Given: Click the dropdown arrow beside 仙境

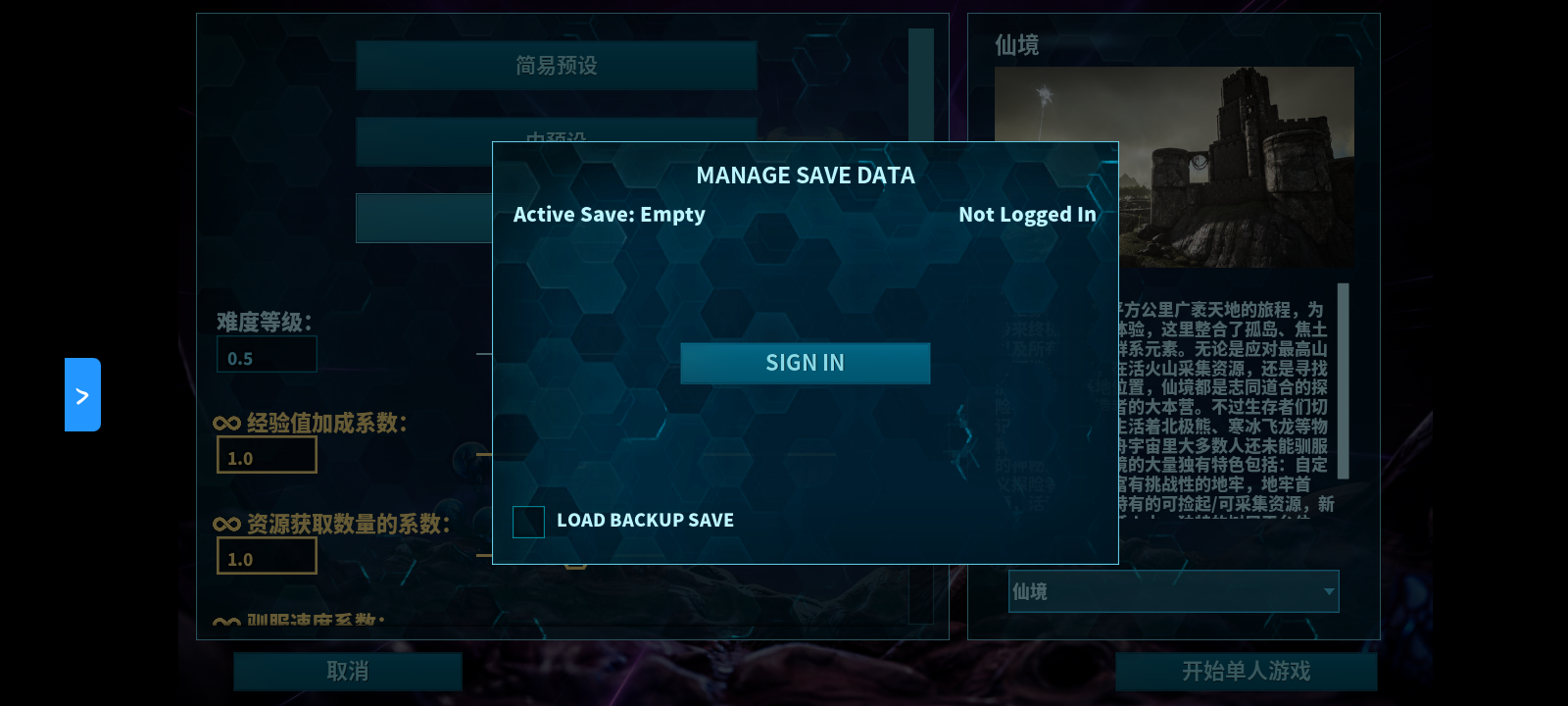Looking at the screenshot, I should 1329,591.
